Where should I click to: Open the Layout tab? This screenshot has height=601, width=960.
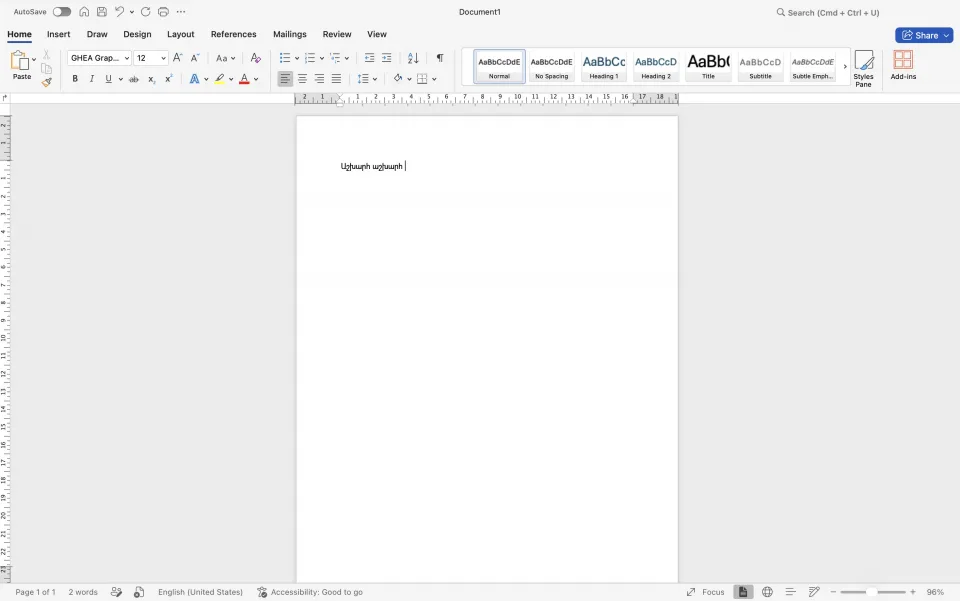click(181, 34)
